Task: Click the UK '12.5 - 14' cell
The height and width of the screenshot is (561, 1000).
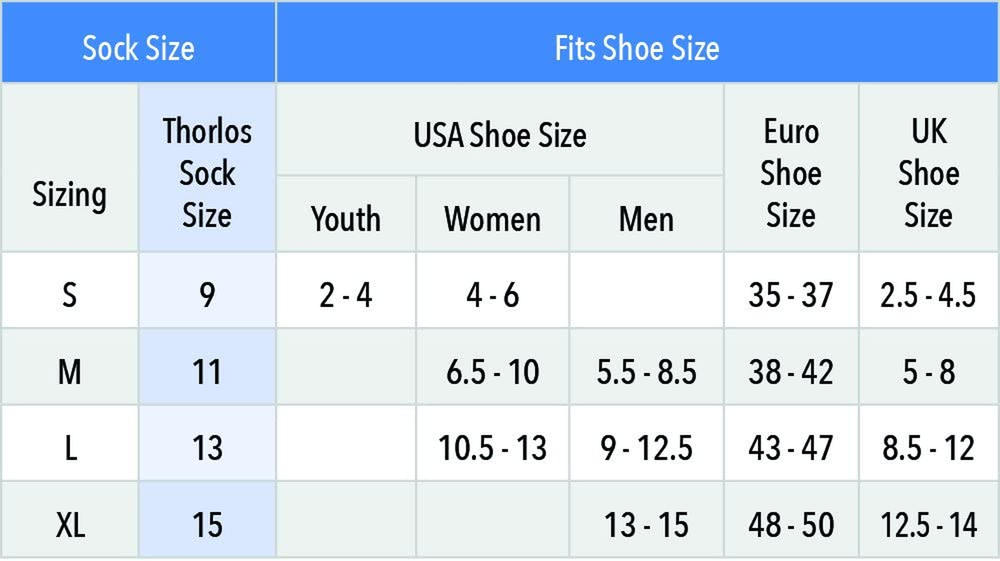Action: point(928,524)
